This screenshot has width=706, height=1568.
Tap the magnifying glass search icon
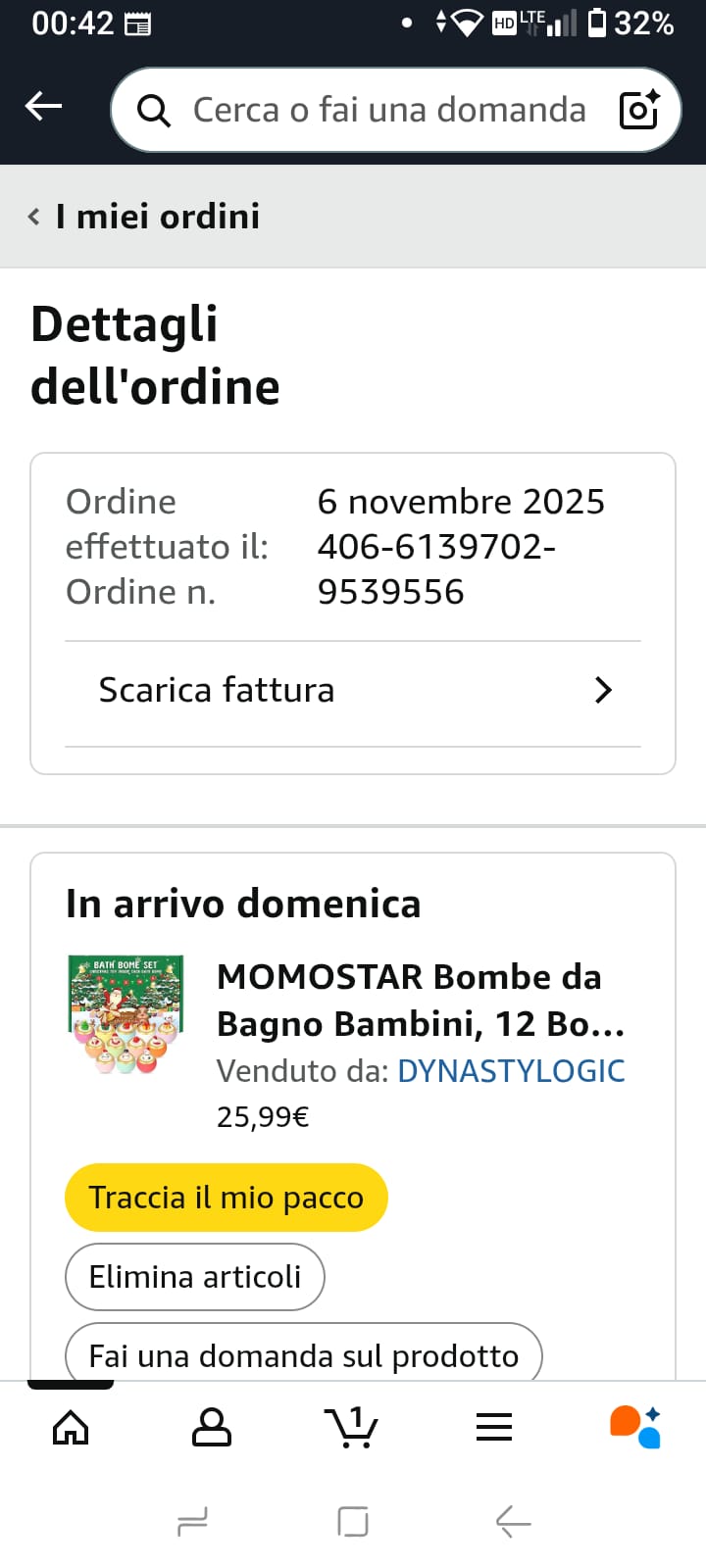[153, 111]
